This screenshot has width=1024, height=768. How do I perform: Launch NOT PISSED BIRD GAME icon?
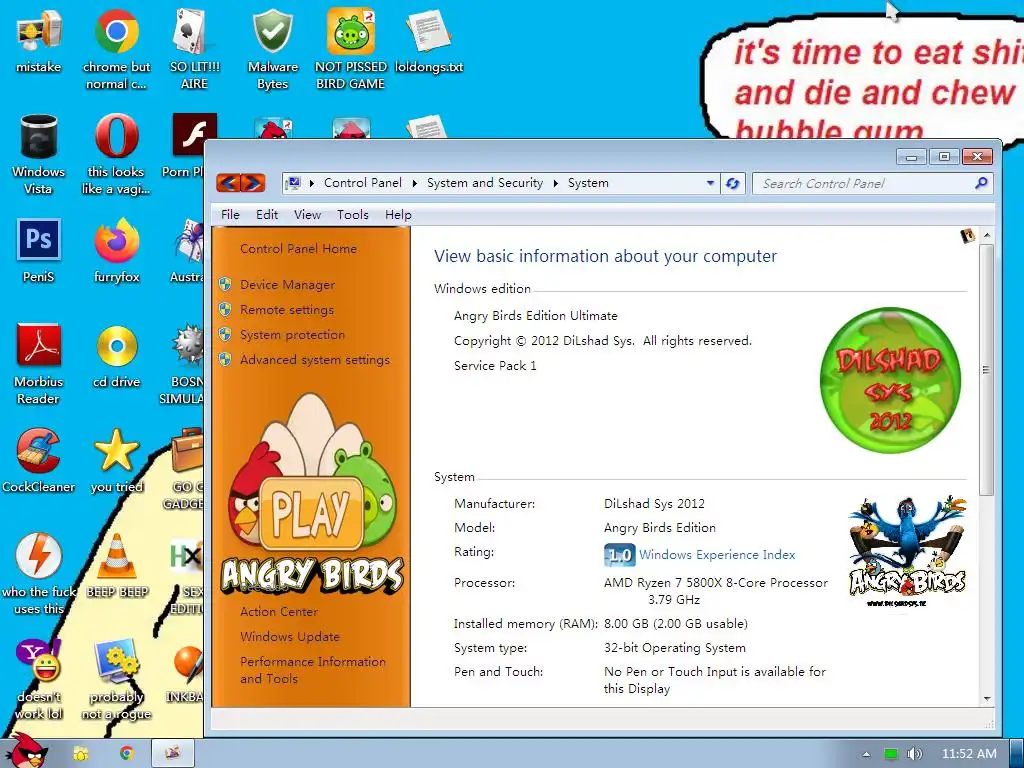click(x=351, y=50)
